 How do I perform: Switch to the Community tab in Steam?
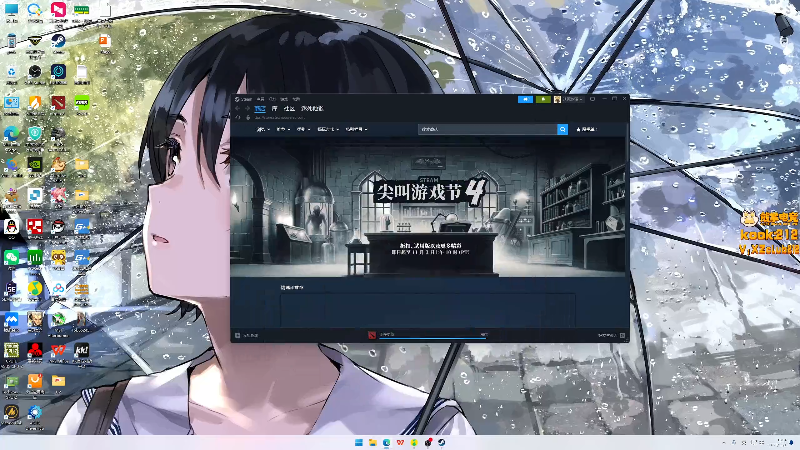tap(289, 109)
